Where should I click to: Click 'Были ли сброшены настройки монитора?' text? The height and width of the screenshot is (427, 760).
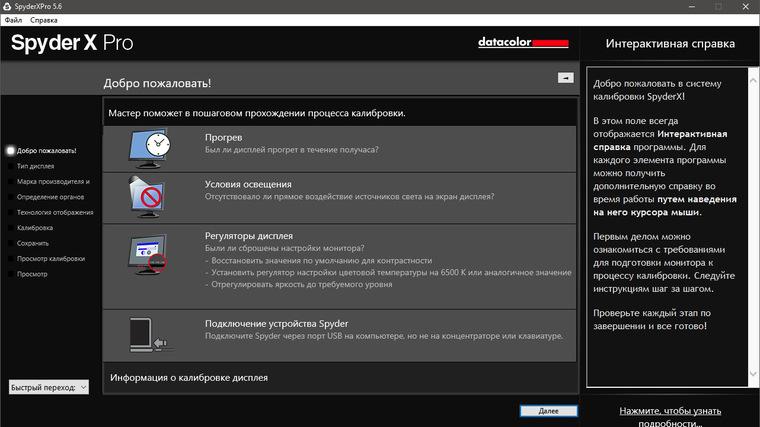(x=284, y=248)
